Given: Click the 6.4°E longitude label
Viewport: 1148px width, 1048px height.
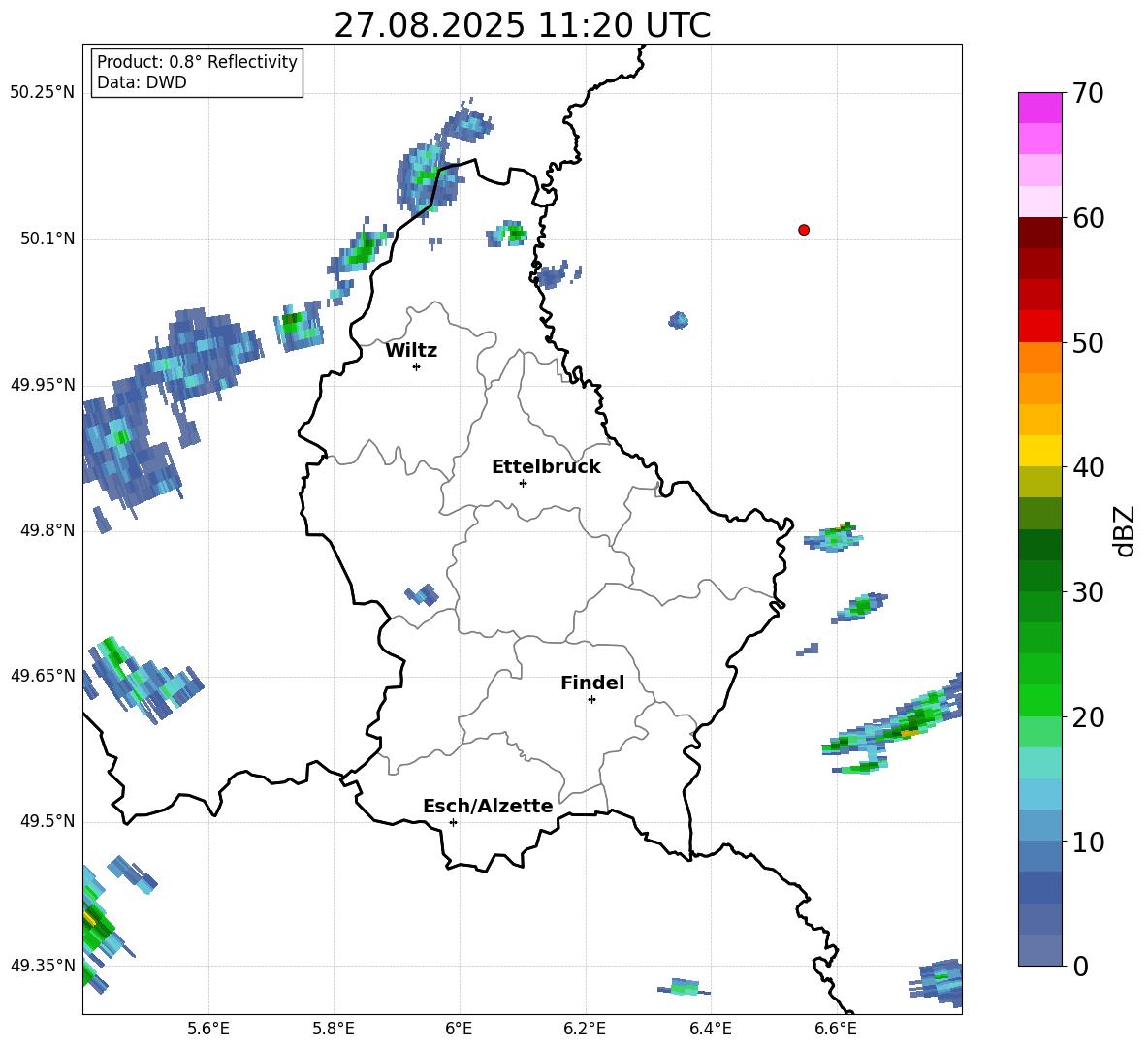Looking at the screenshot, I should click(710, 1029).
